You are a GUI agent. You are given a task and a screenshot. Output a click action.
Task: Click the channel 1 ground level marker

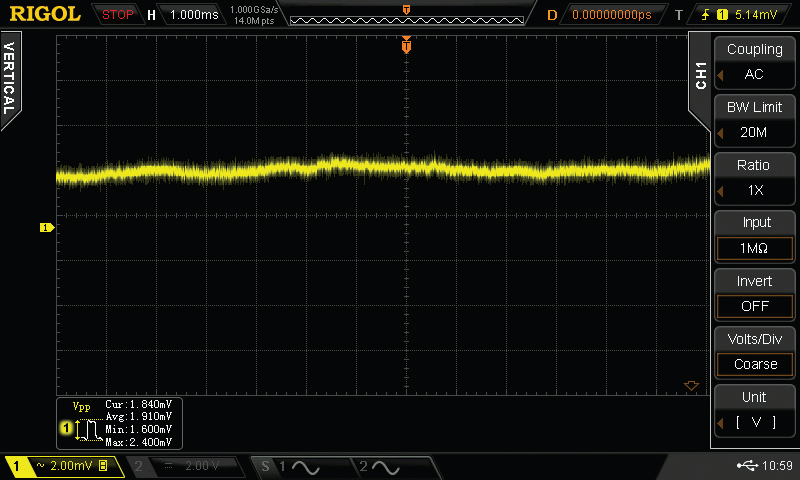pyautogui.click(x=45, y=228)
